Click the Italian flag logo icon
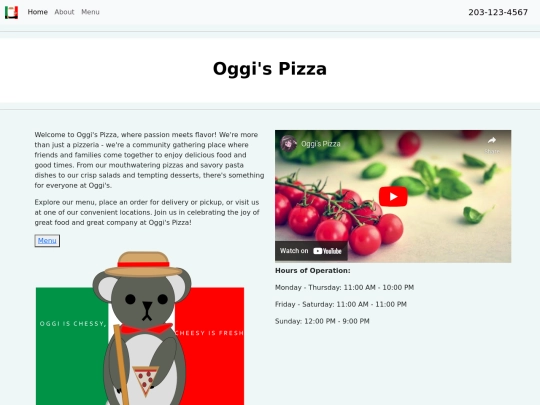Image resolution: width=540 pixels, height=405 pixels. pos(11,12)
